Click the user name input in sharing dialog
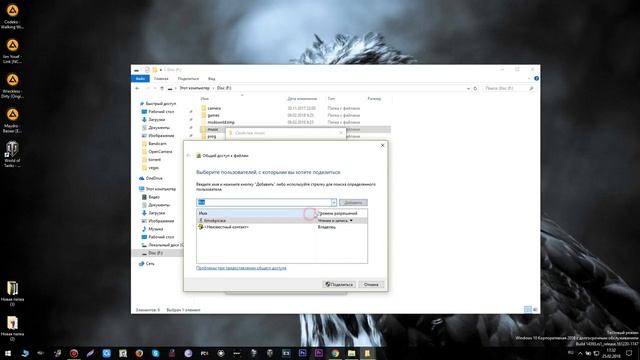This screenshot has height=360, width=640. point(264,202)
